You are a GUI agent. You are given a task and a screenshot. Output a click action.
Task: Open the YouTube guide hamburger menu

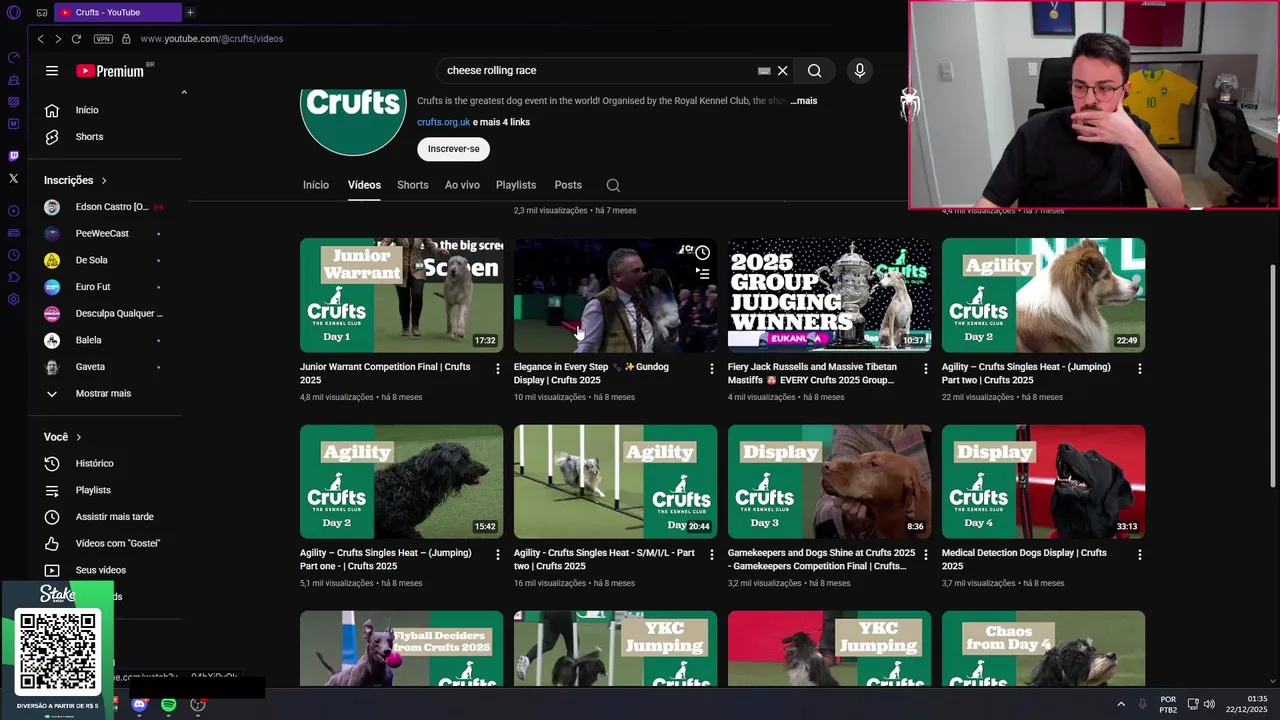[52, 71]
